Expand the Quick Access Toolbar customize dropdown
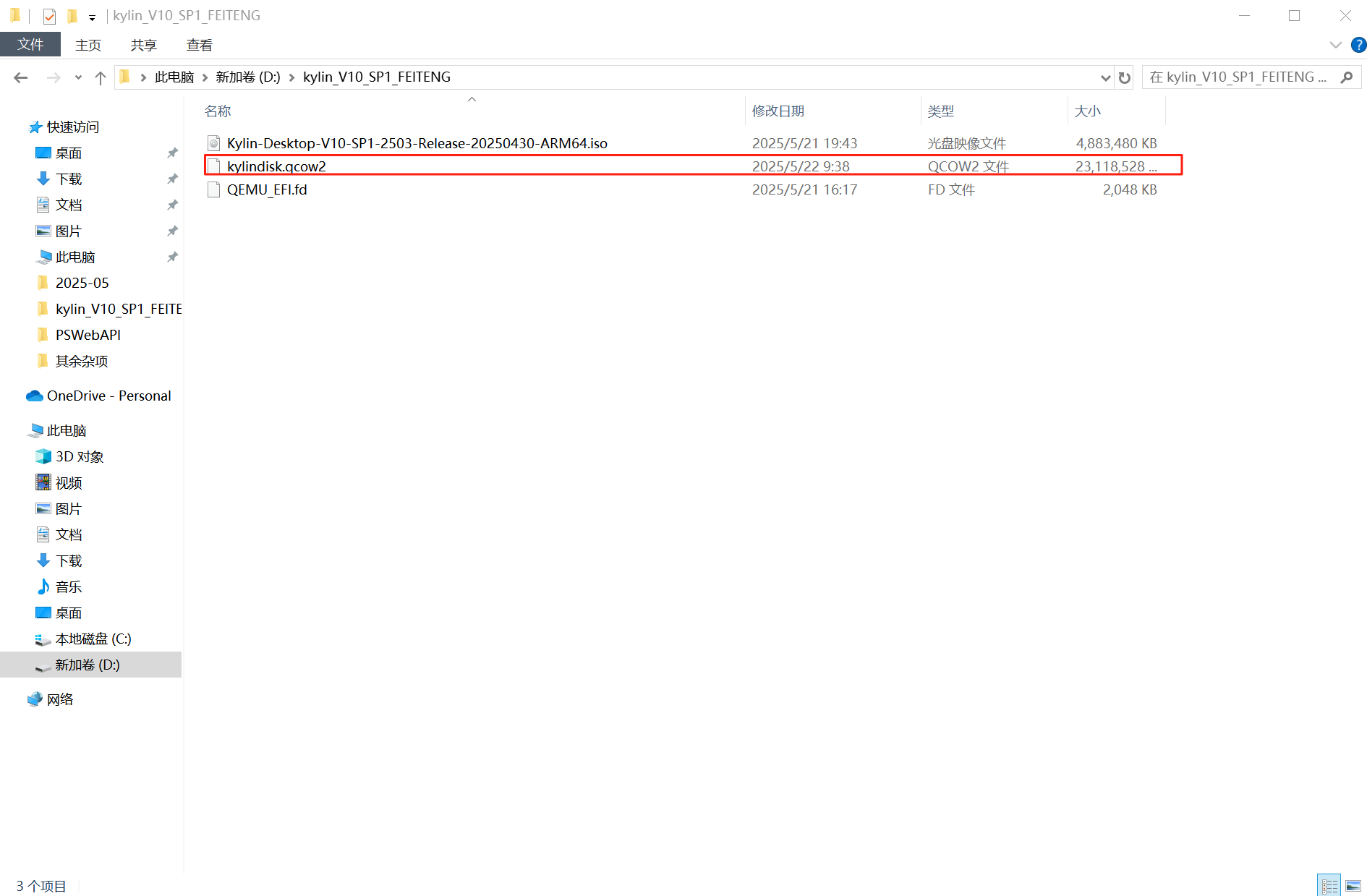Image resolution: width=1367 pixels, height=896 pixels. coord(92,17)
